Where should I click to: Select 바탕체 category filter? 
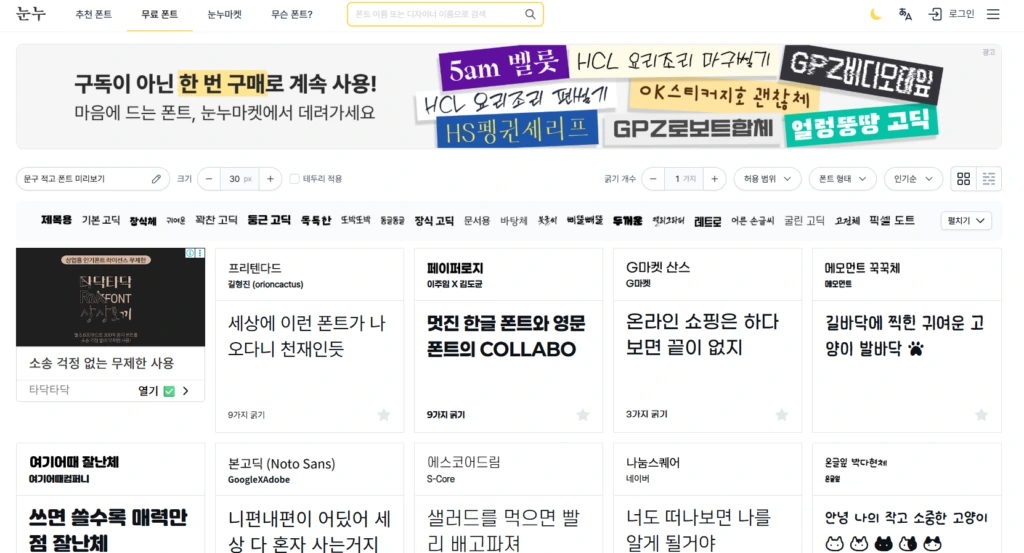pos(514,221)
